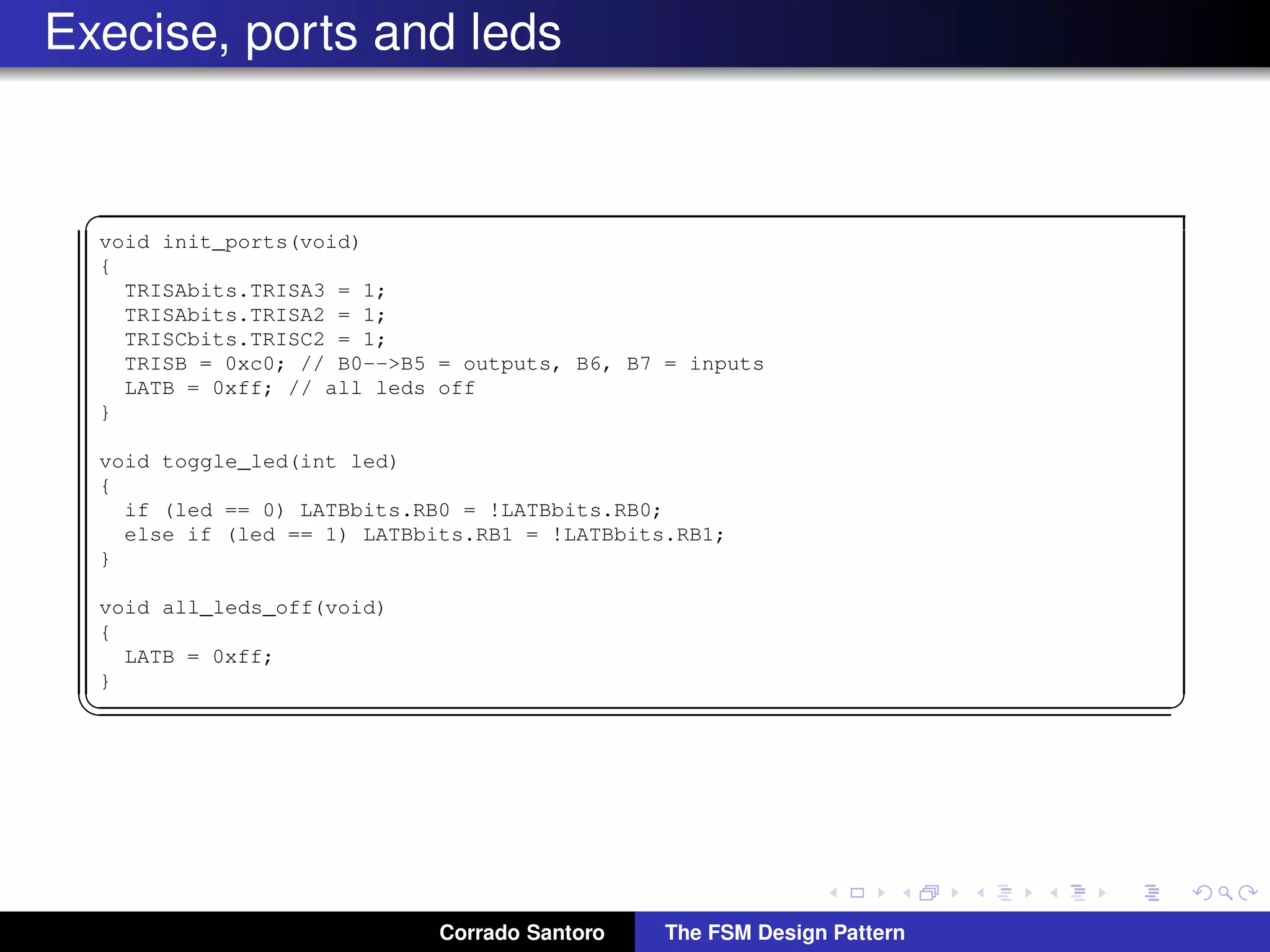Click 'TRISAbits.TRISA2 = 1;' code line
Image resolution: width=1270 pixels, height=952 pixels.
tap(255, 315)
